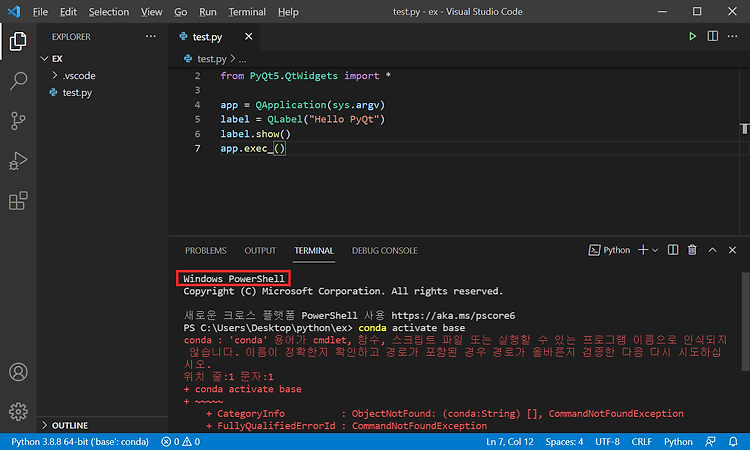Switch to the Debug Console tab
This screenshot has width=750, height=450.
tap(385, 251)
